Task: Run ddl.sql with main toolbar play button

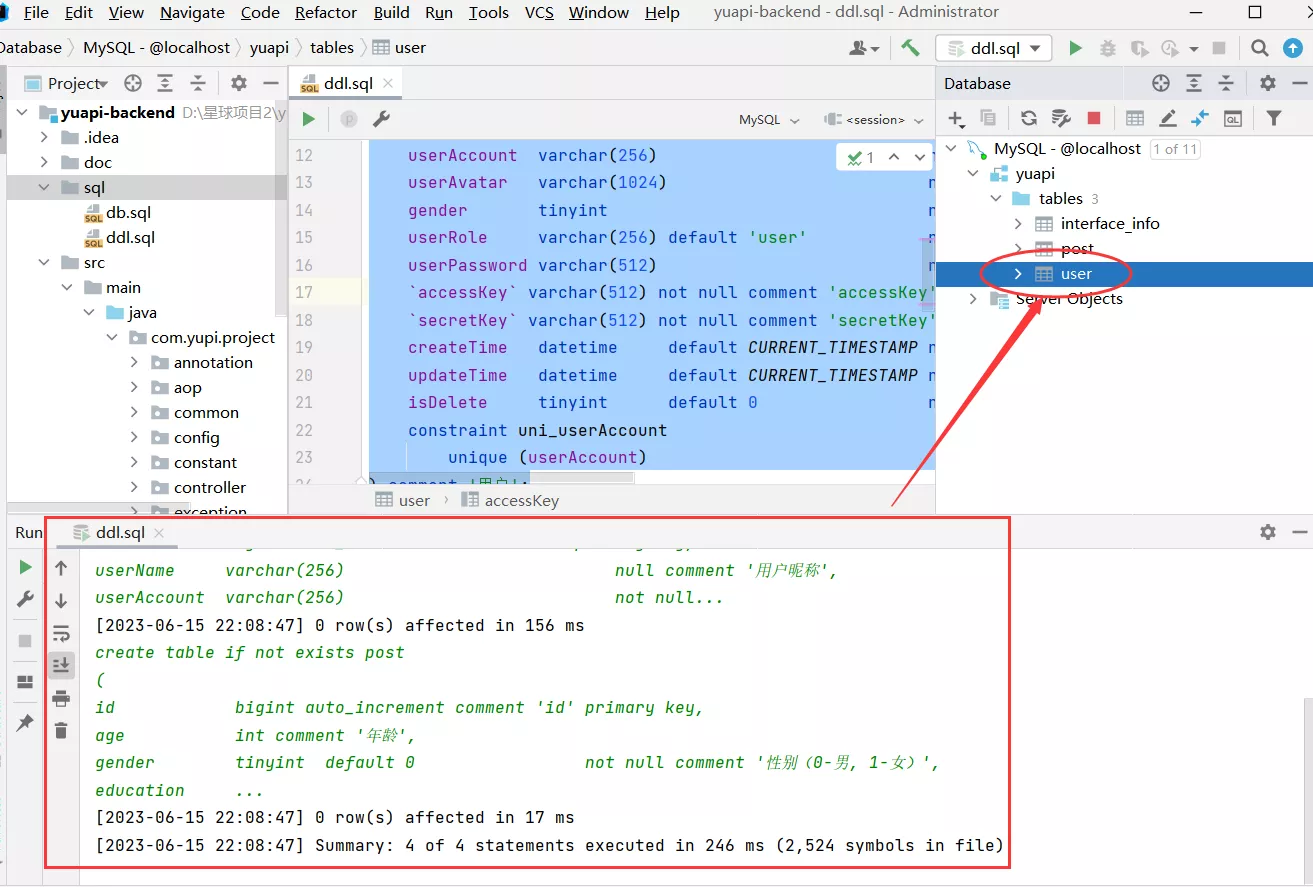Action: (1075, 48)
